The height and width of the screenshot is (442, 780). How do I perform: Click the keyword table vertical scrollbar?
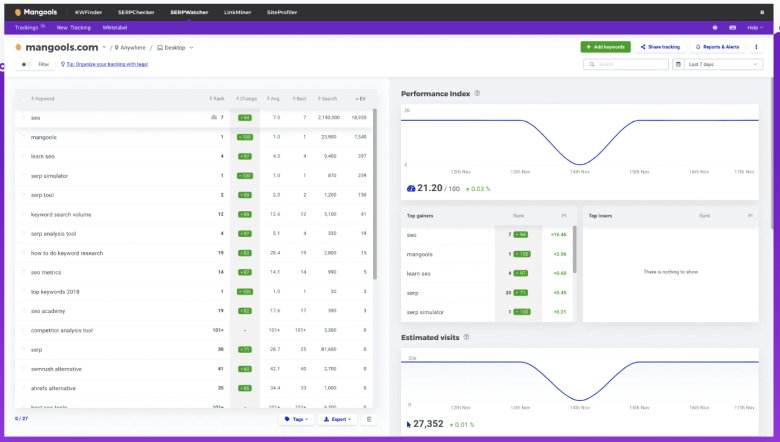[x=375, y=194]
